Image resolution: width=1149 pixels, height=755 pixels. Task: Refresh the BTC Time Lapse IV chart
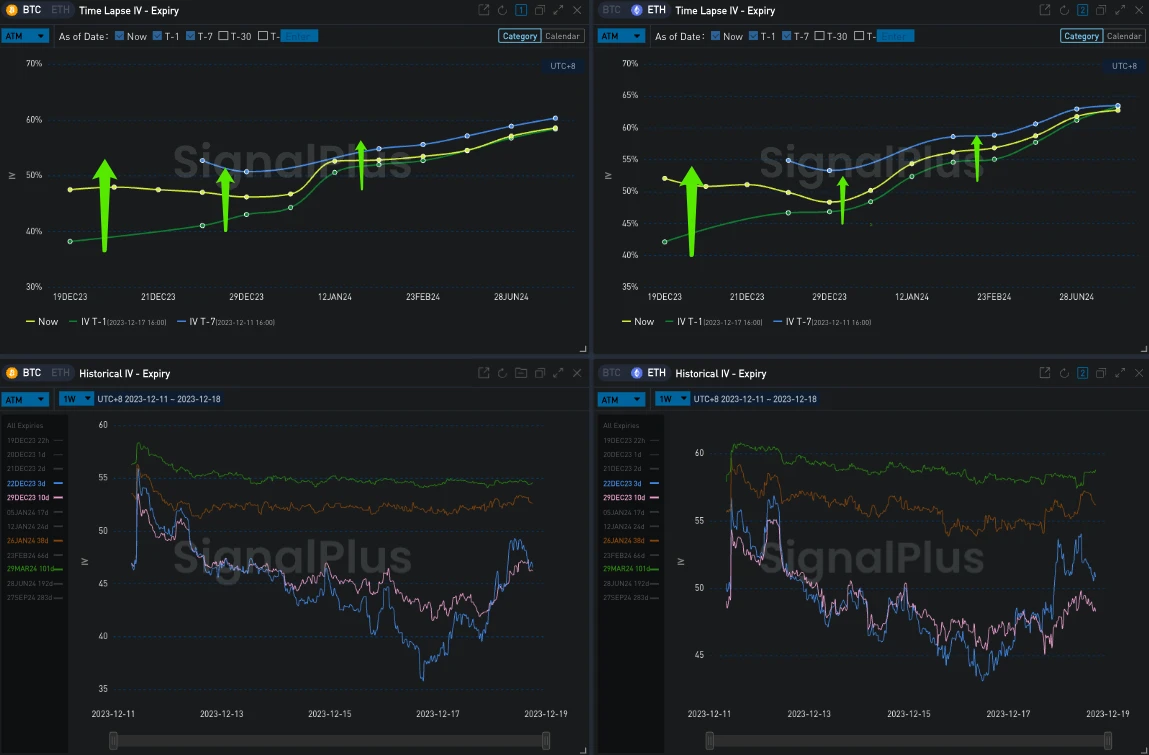(x=502, y=10)
